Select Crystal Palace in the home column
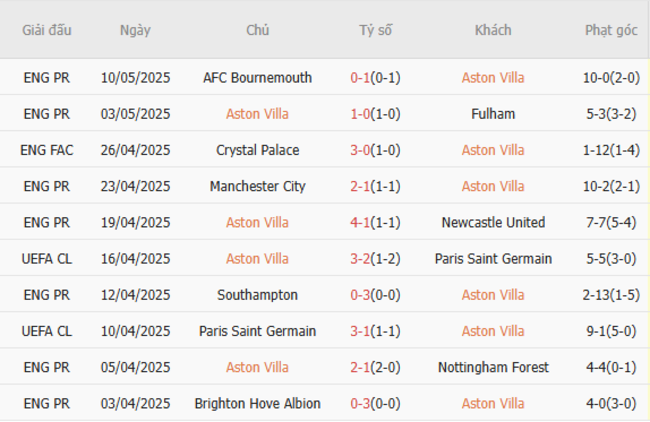 [257, 150]
